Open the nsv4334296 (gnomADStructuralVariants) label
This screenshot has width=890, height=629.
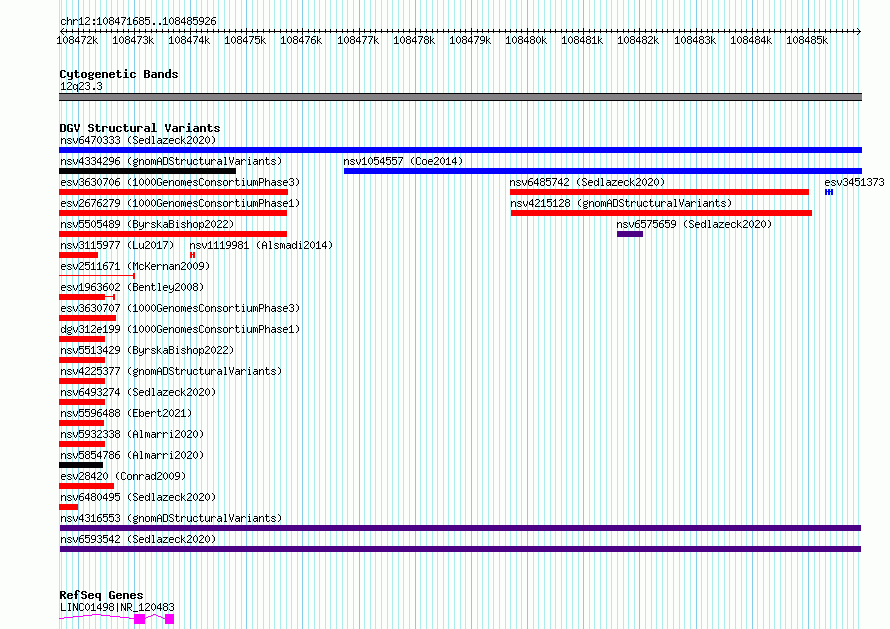pyautogui.click(x=171, y=161)
